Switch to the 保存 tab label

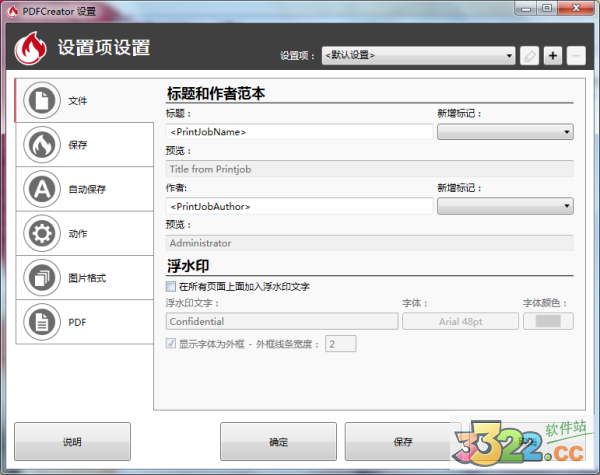click(78, 145)
